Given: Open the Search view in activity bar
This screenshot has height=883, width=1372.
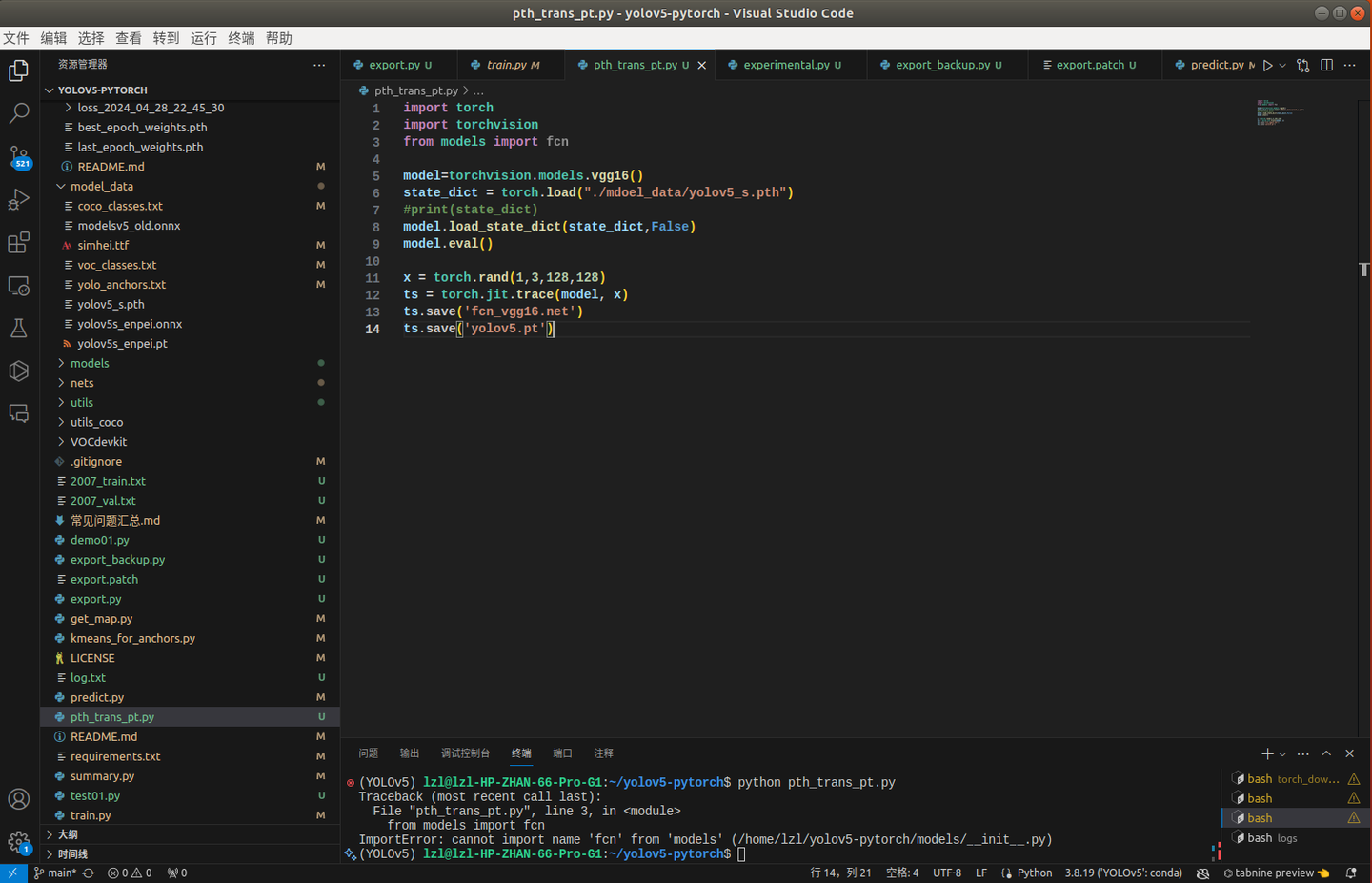Looking at the screenshot, I should pos(18,113).
